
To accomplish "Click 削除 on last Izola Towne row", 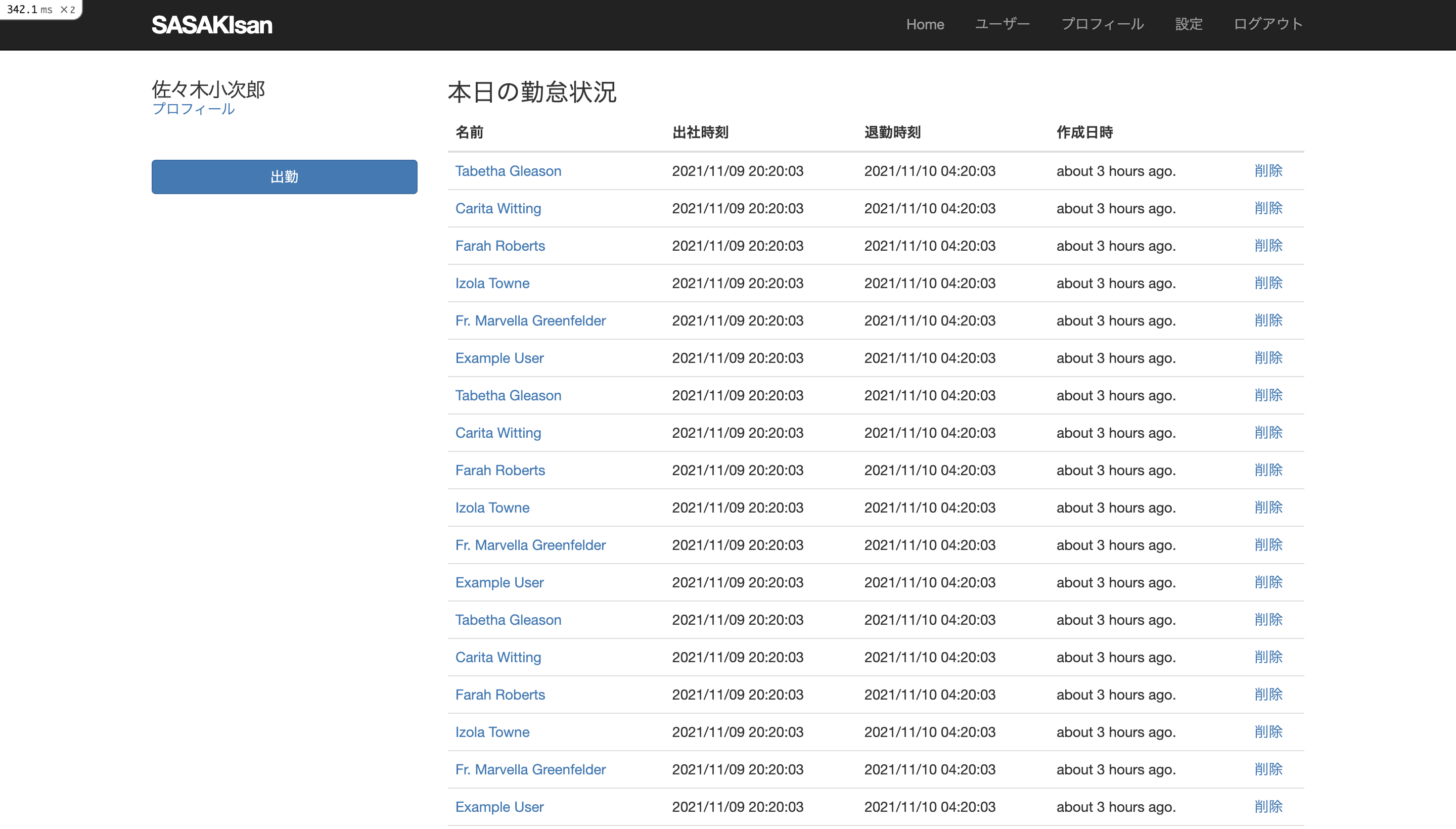I will 1268,731.
